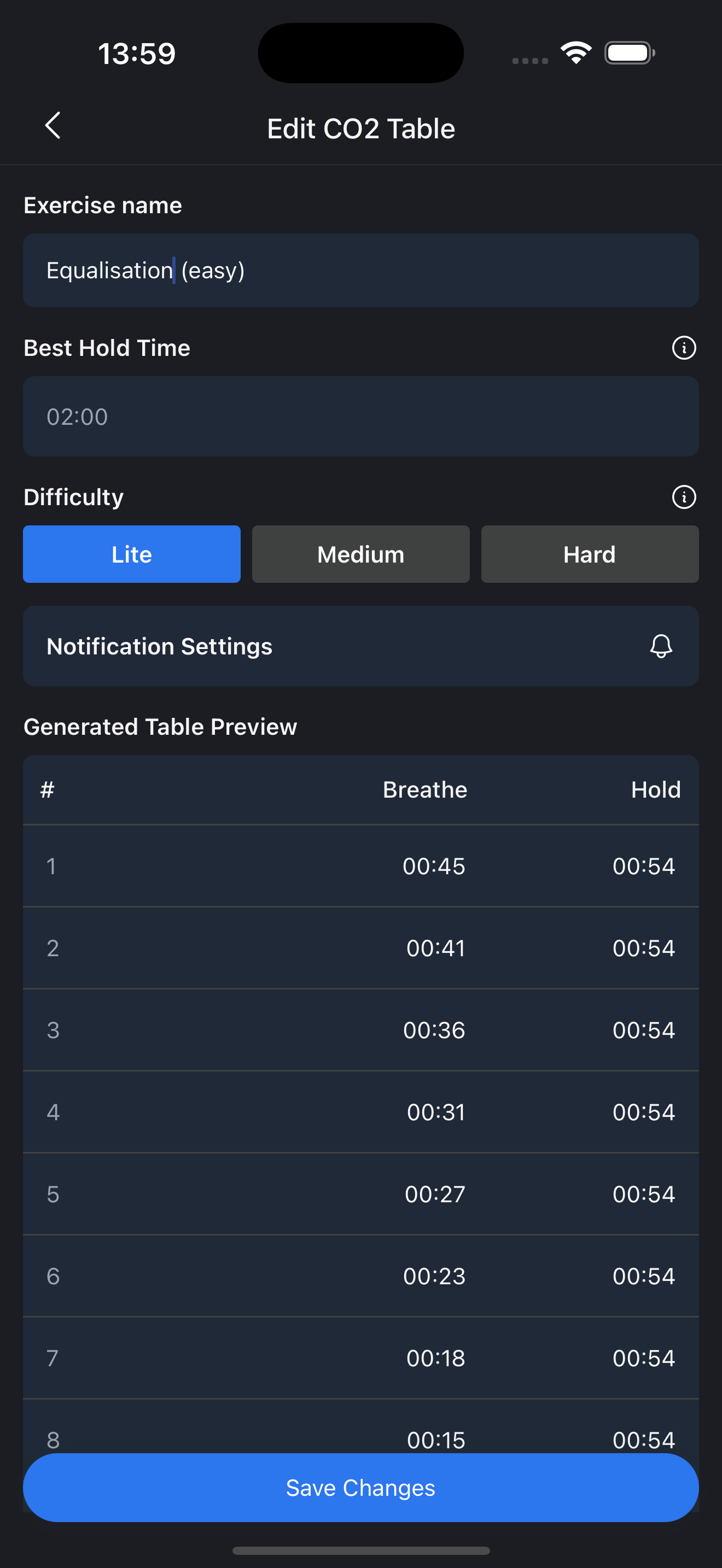Viewport: 722px width, 1568px height.
Task: Select the Hard difficulty option
Action: point(589,554)
